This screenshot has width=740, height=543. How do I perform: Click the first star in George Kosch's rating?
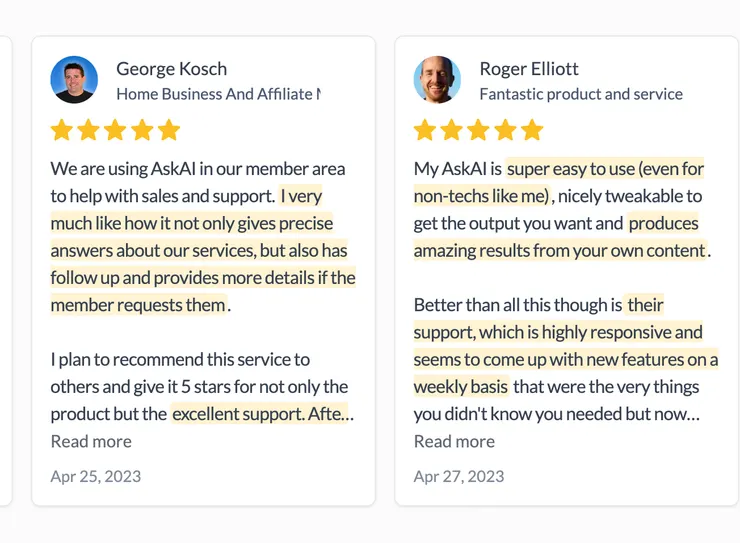[62, 130]
